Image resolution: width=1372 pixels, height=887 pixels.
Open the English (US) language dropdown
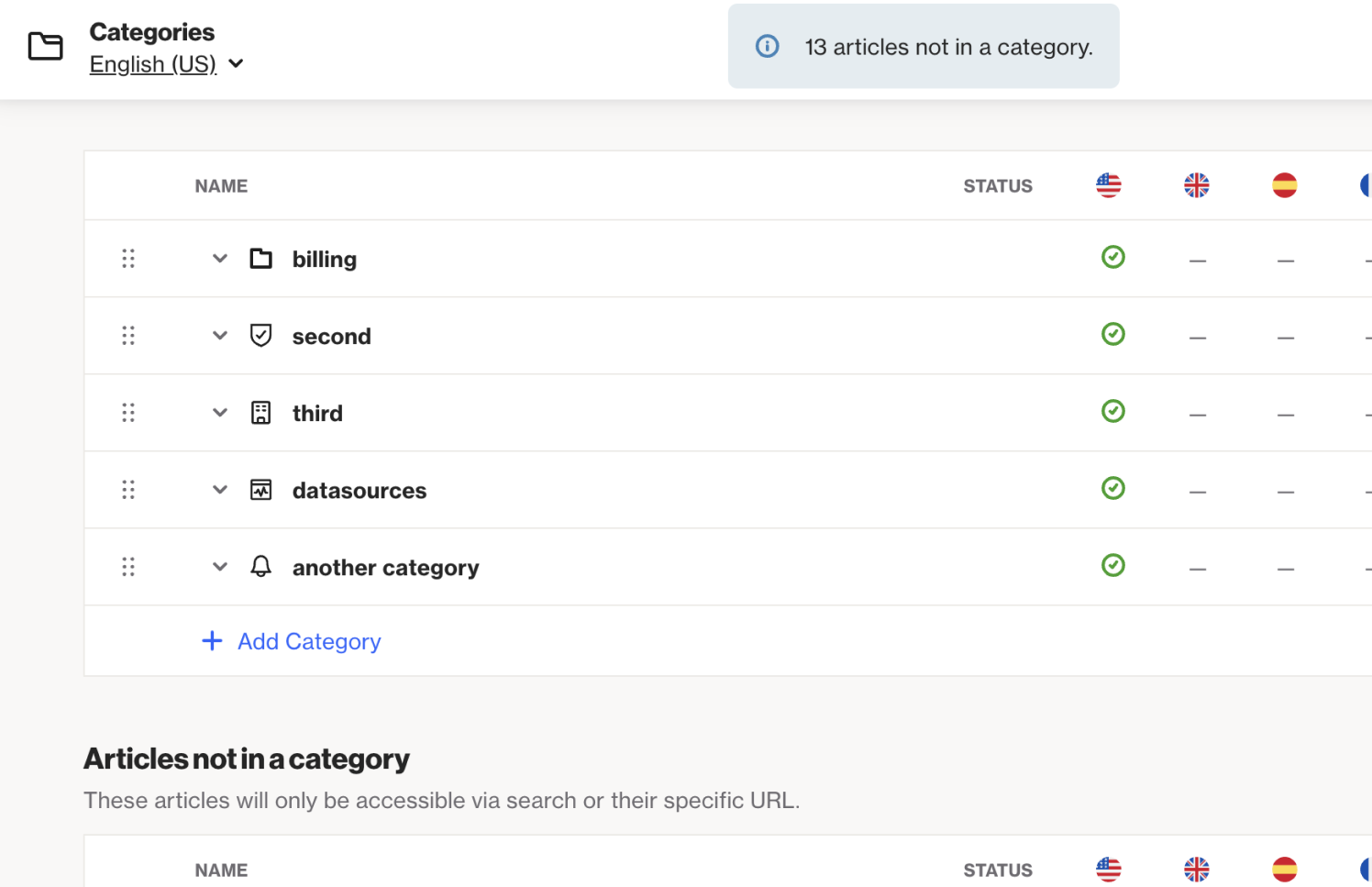point(166,64)
